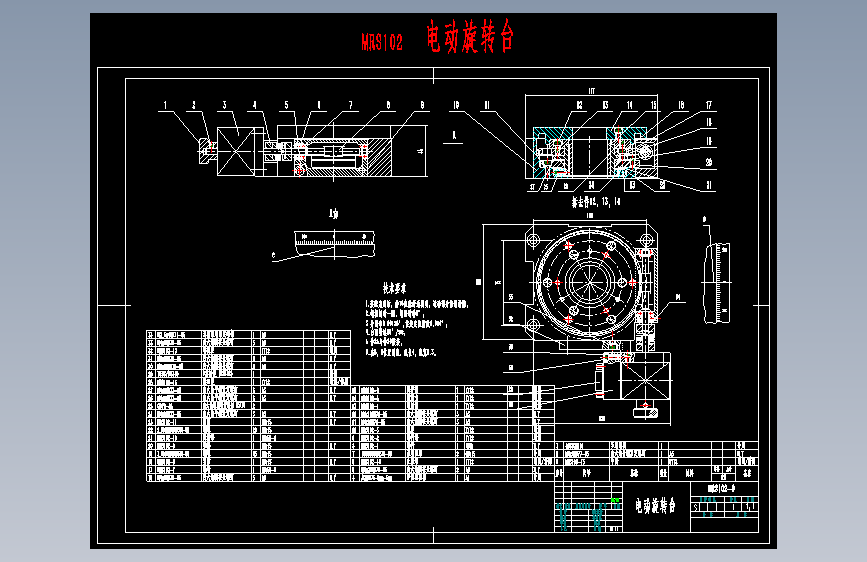Screen dimensions: 867x562
Task: Click balloon number 1 in the section view
Action: coord(165,105)
